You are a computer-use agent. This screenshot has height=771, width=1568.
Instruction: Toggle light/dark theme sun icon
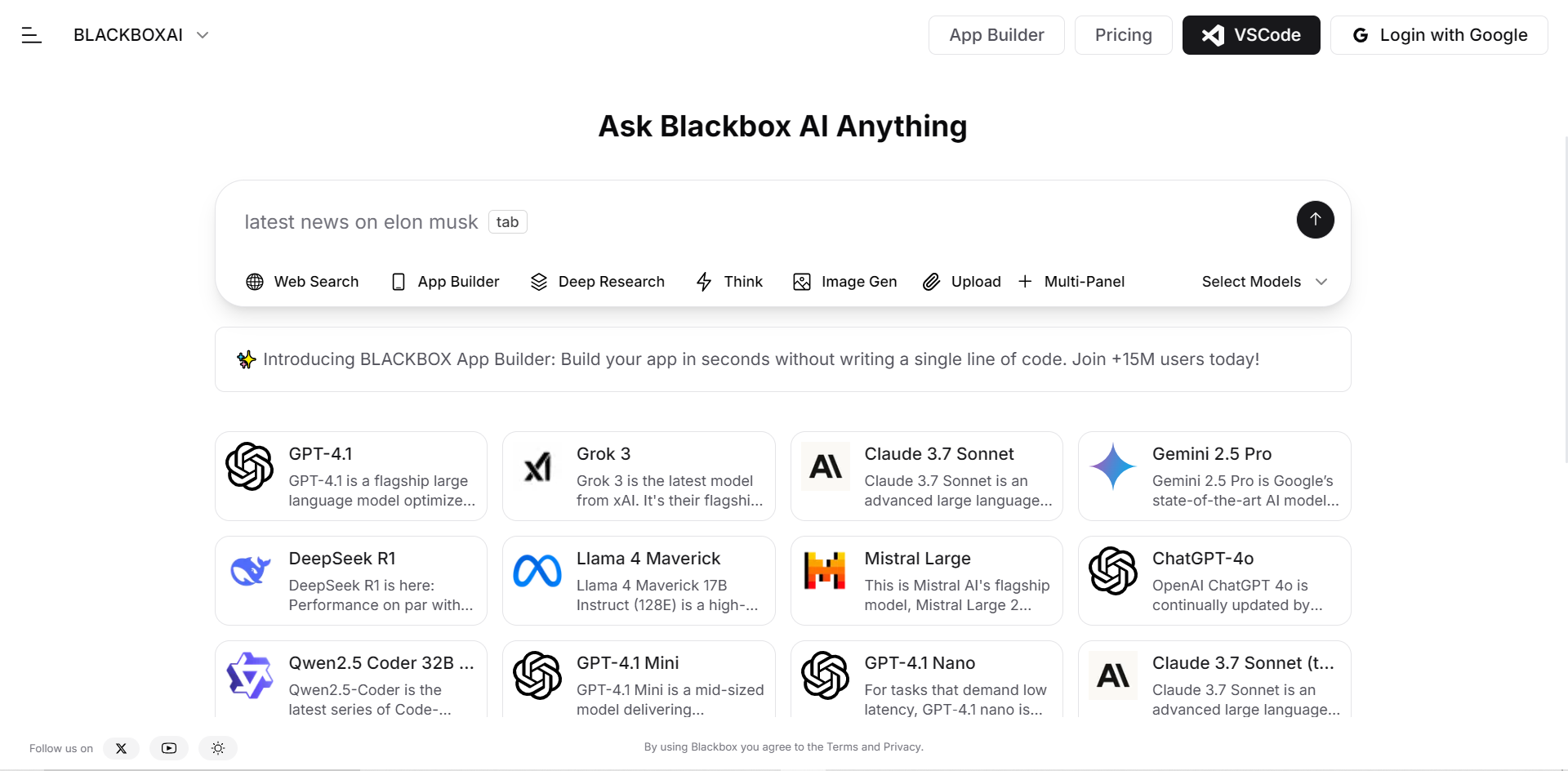(x=218, y=748)
